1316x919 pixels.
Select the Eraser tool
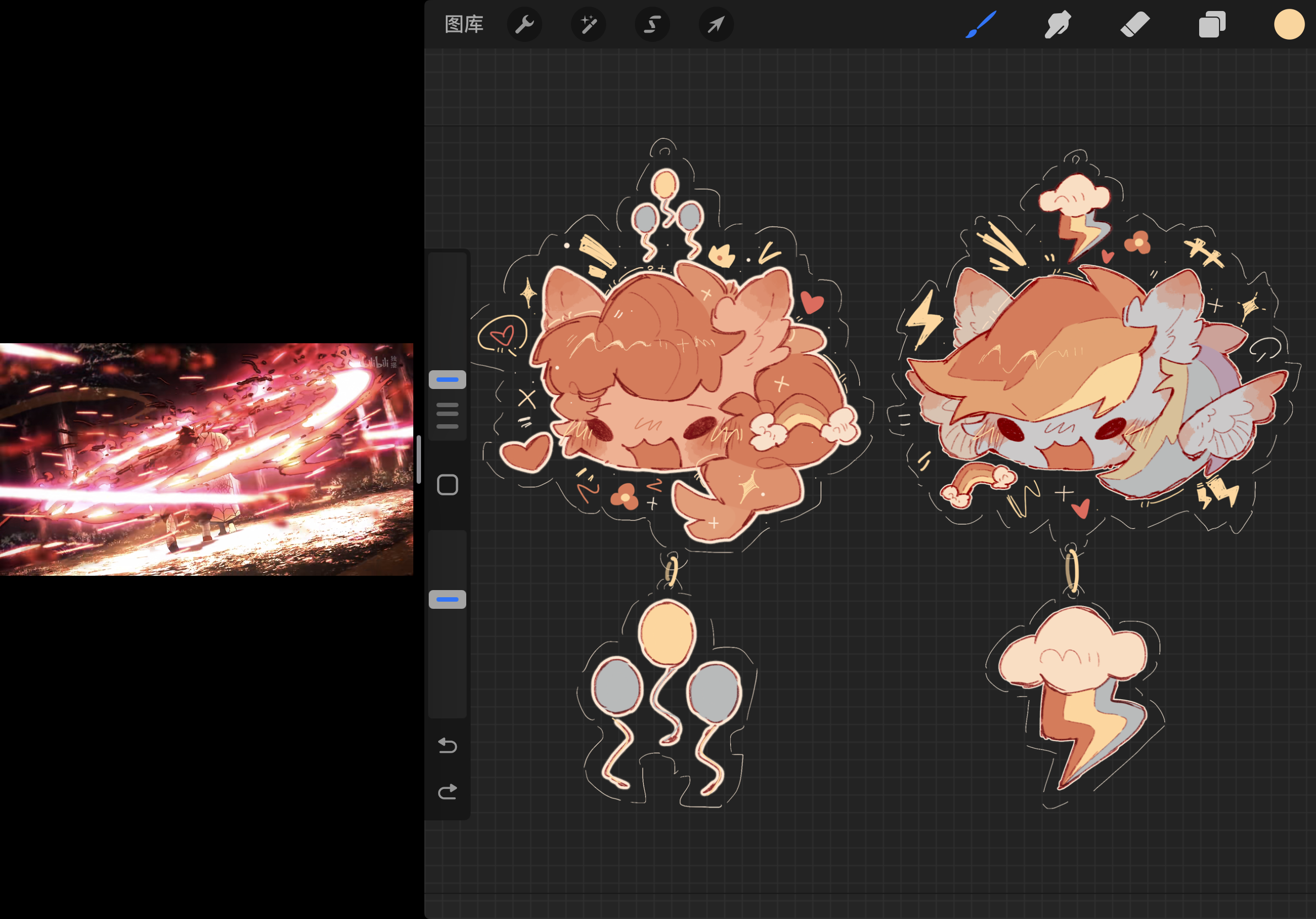click(1135, 25)
